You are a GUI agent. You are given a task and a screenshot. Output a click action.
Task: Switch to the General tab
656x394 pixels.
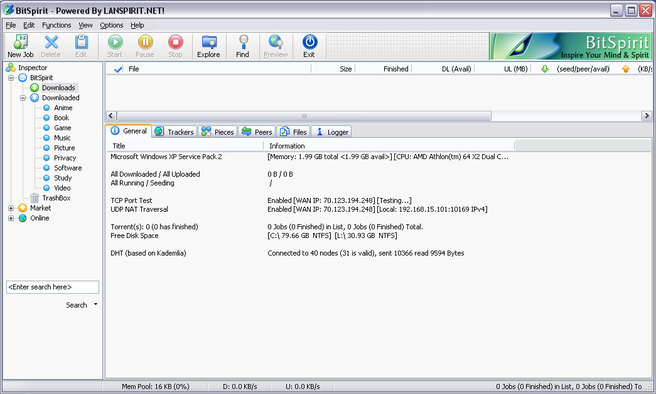pyautogui.click(x=129, y=131)
